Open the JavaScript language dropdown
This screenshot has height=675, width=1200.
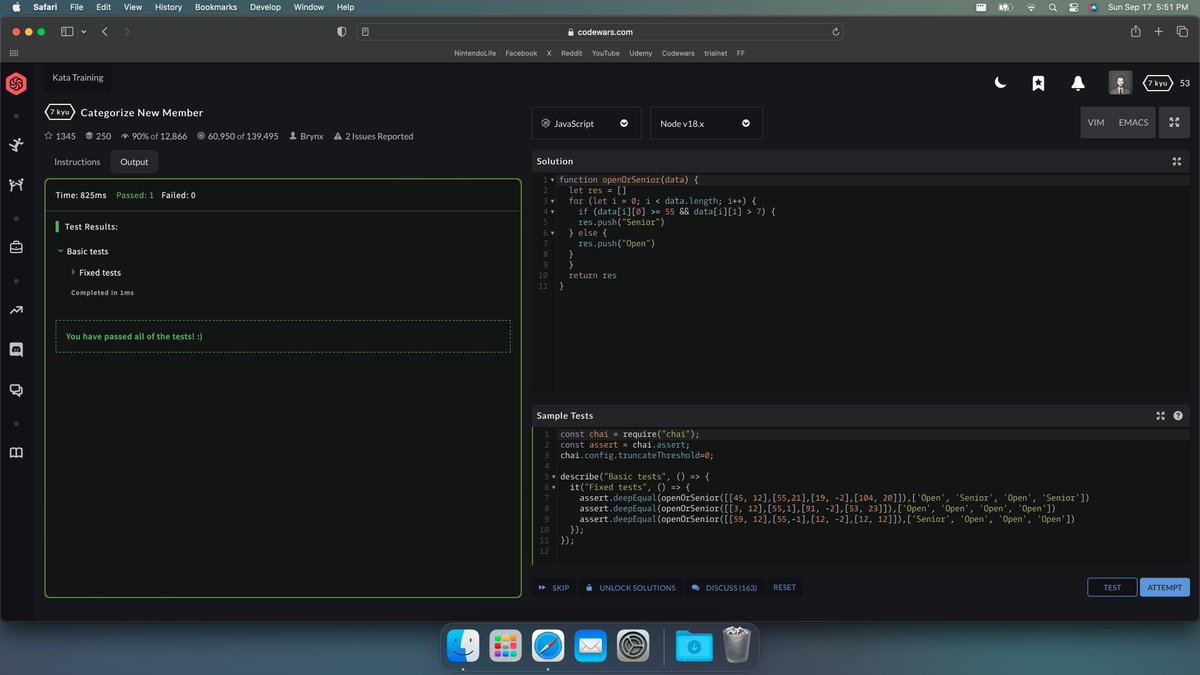(x=587, y=123)
